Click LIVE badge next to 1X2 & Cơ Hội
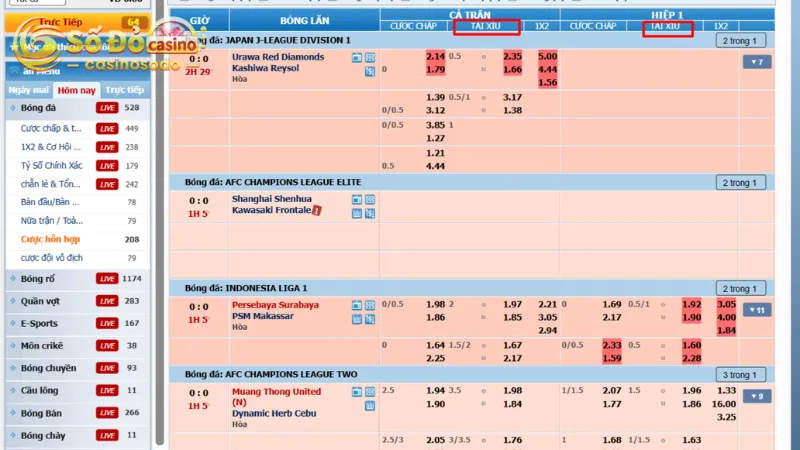 [x=107, y=147]
